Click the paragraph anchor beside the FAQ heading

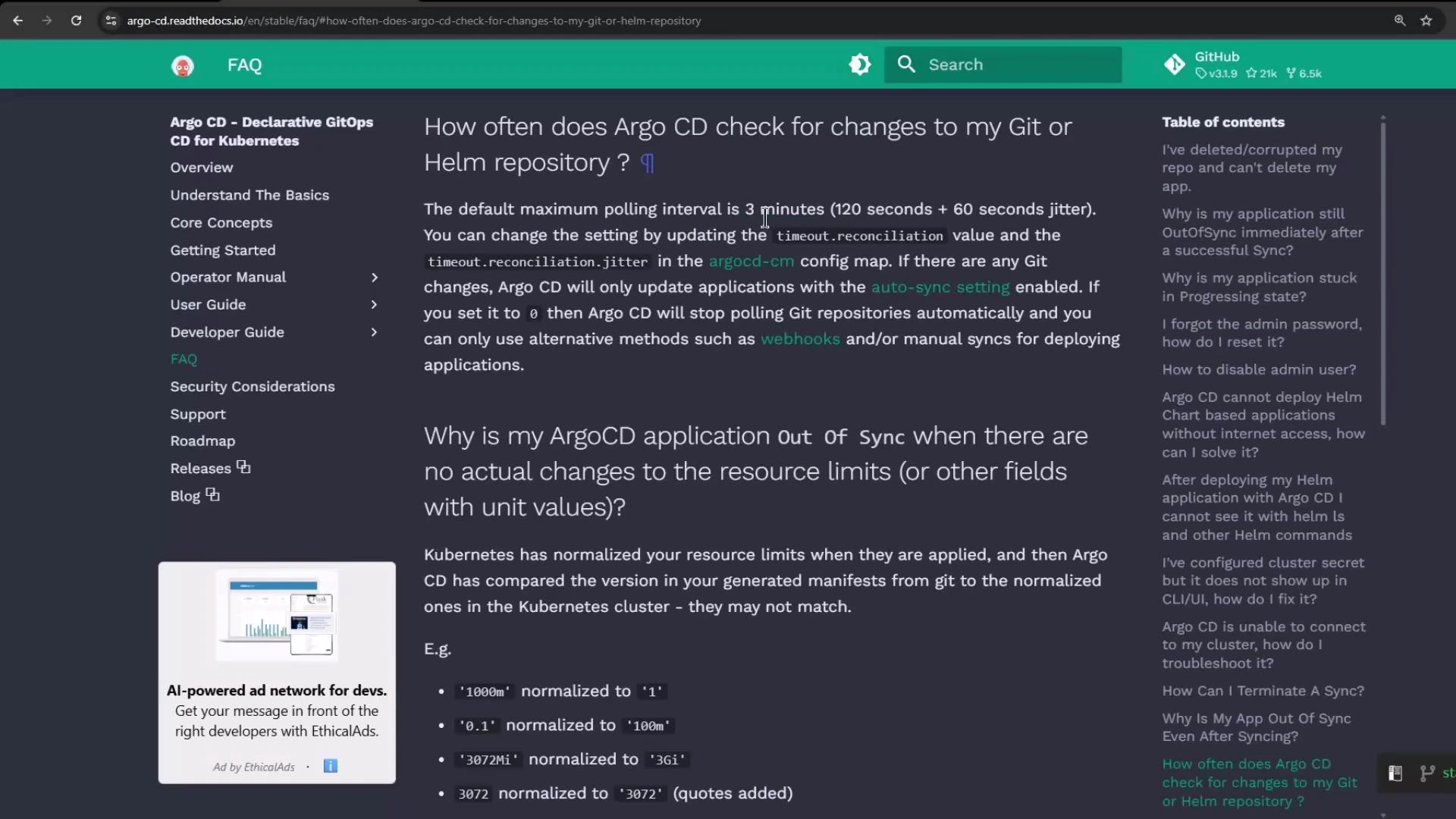tap(646, 162)
